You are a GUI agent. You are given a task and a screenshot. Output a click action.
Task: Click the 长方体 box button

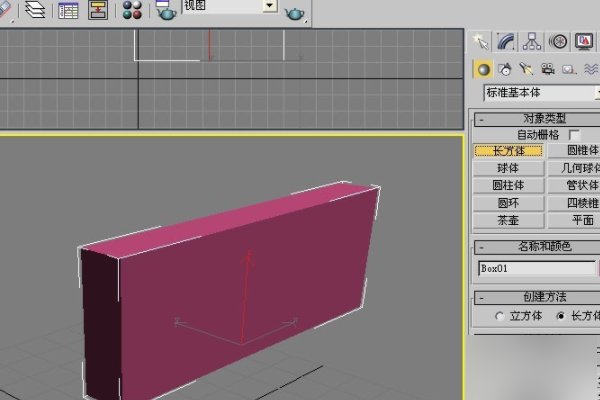[509, 151]
